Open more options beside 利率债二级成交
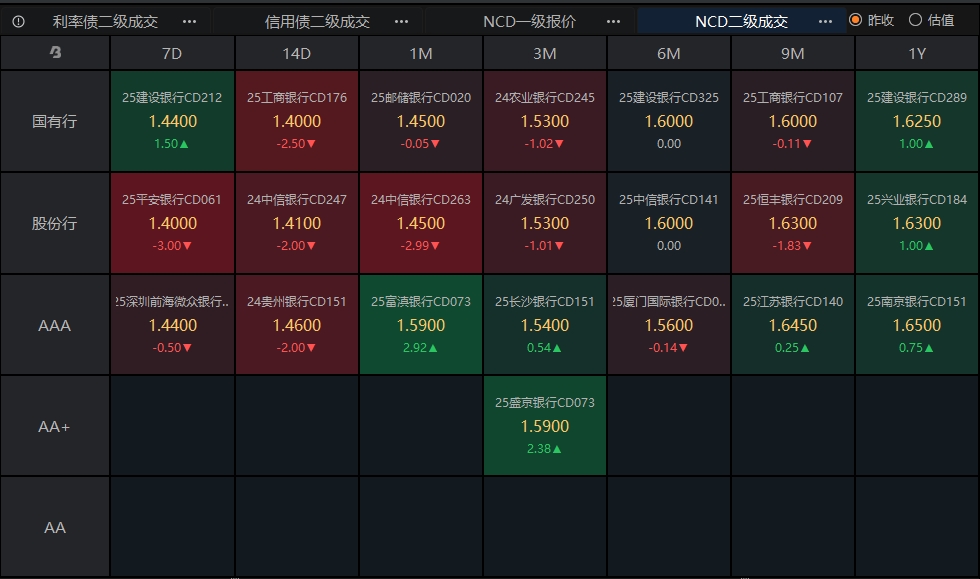 (189, 21)
